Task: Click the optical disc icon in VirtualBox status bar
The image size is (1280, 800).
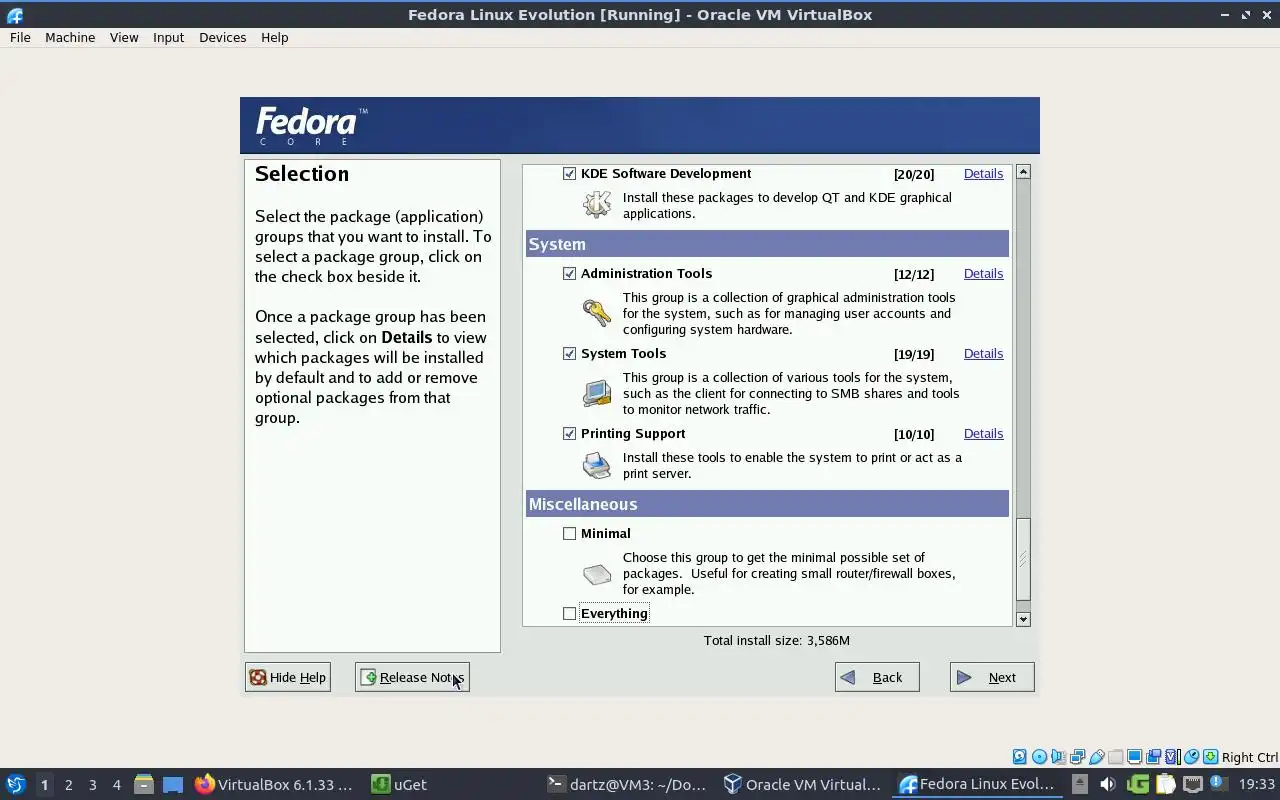Action: [1039, 757]
